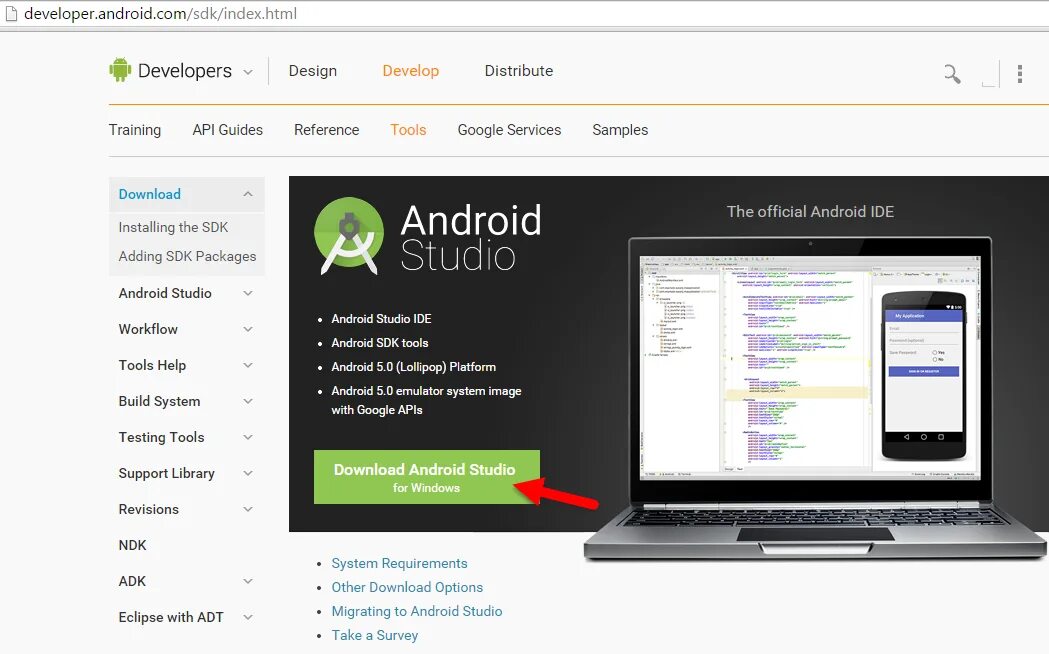Open the System Requirements link

click(x=399, y=563)
